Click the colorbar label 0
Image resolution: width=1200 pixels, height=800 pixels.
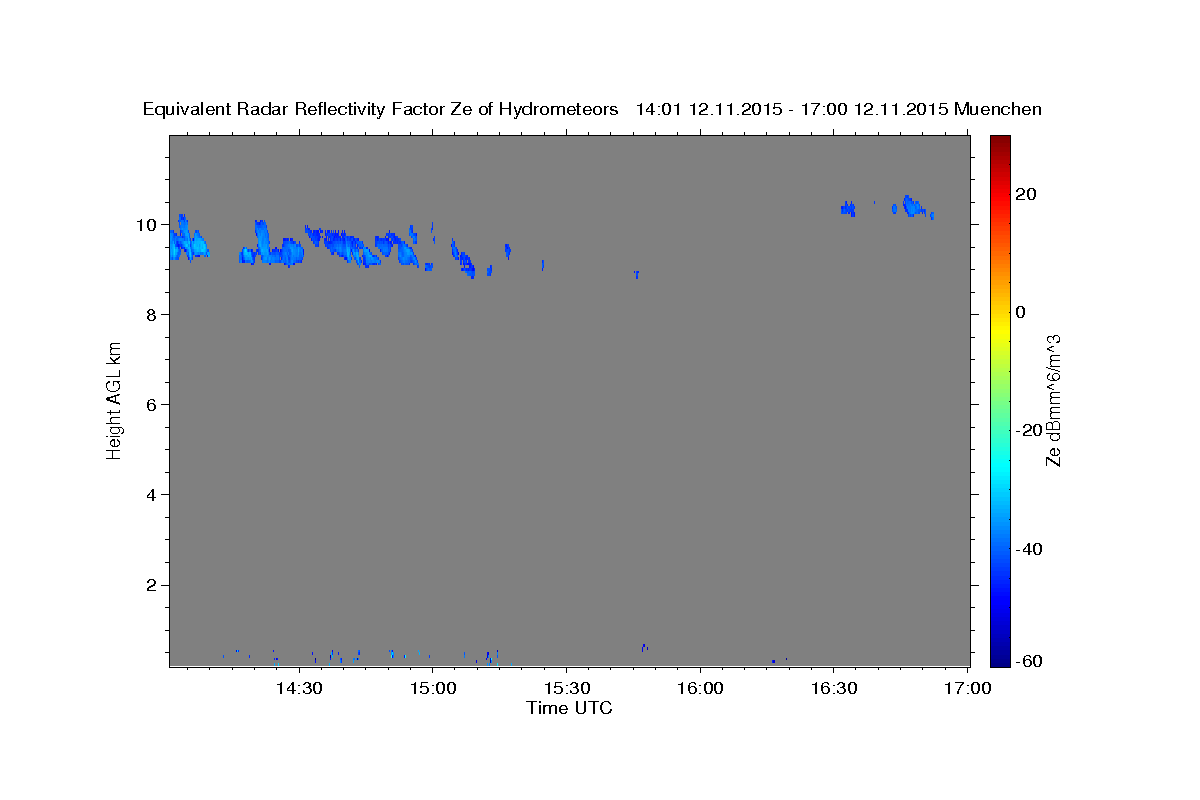pyautogui.click(x=1021, y=312)
